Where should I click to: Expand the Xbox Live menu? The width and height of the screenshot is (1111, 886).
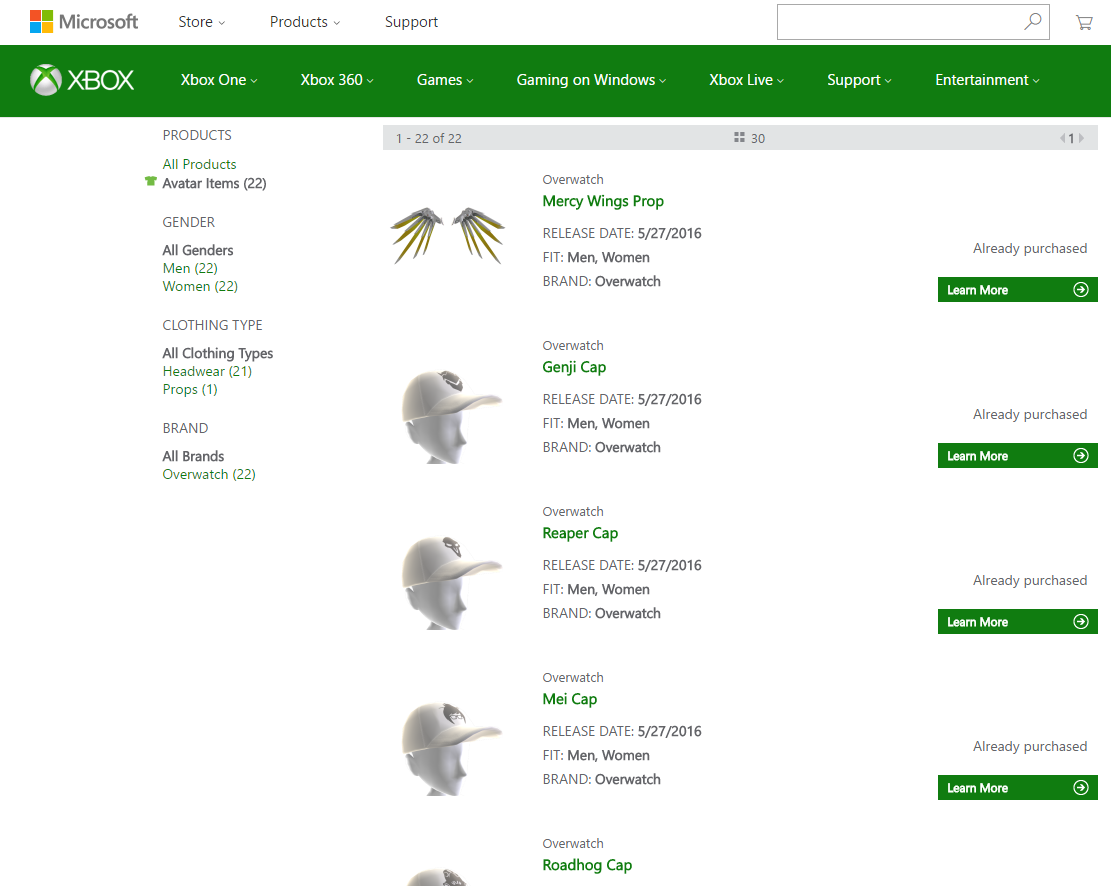(747, 80)
